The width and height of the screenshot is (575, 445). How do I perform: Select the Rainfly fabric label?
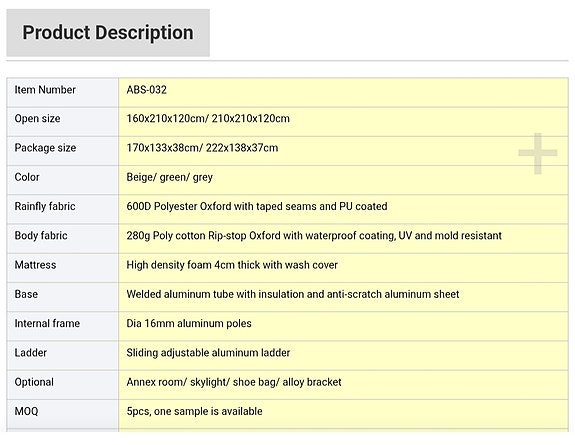pos(45,207)
